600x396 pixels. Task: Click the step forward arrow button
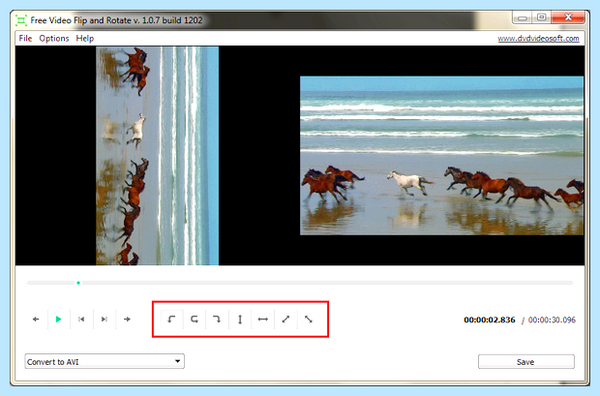[127, 319]
